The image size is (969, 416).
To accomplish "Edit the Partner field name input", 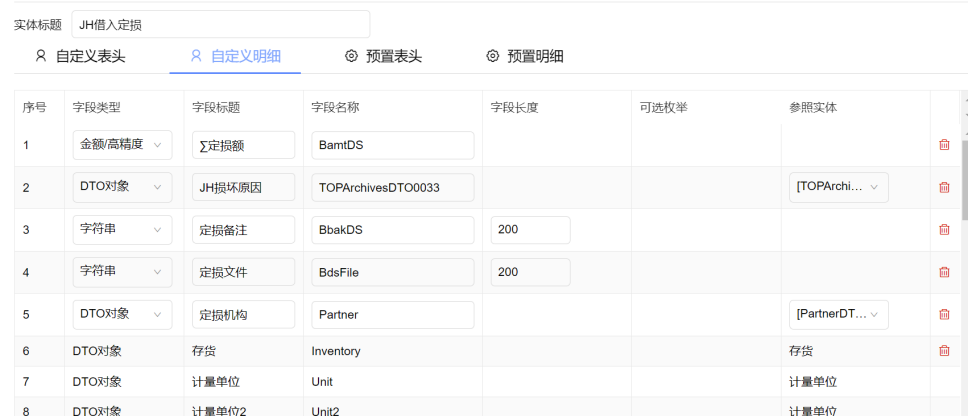I will tap(393, 314).
